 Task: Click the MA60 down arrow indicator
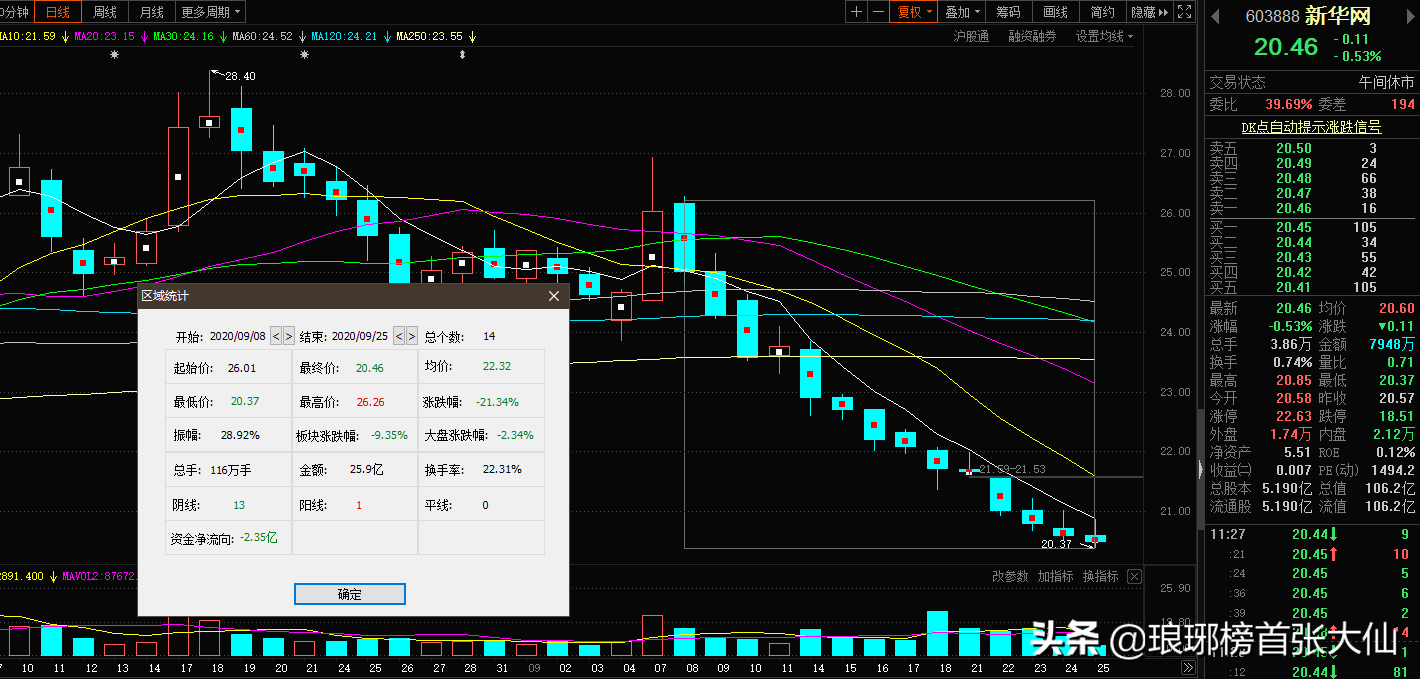tap(302, 36)
